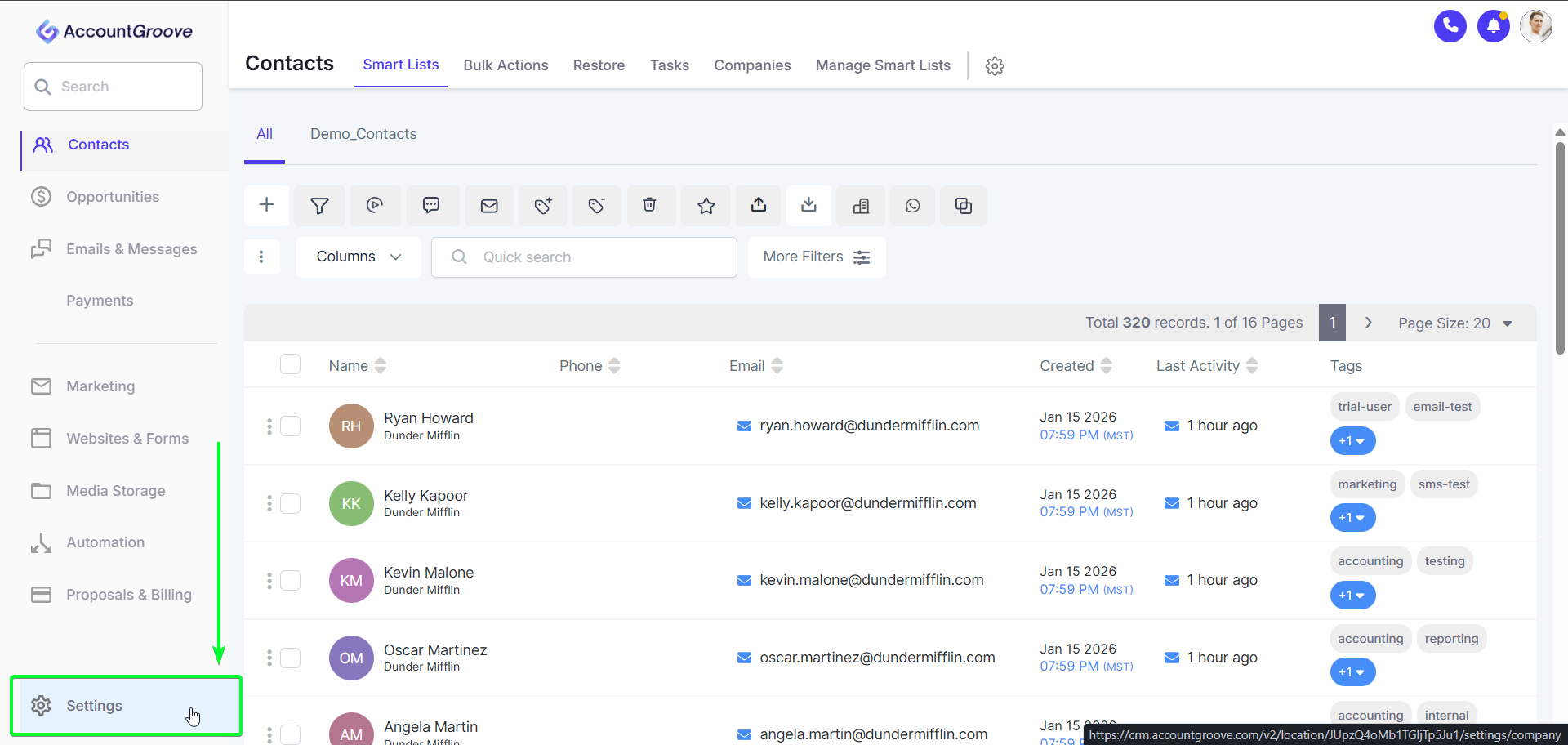The width and height of the screenshot is (1568, 745).
Task: Open the Companies tab
Action: pos(752,65)
